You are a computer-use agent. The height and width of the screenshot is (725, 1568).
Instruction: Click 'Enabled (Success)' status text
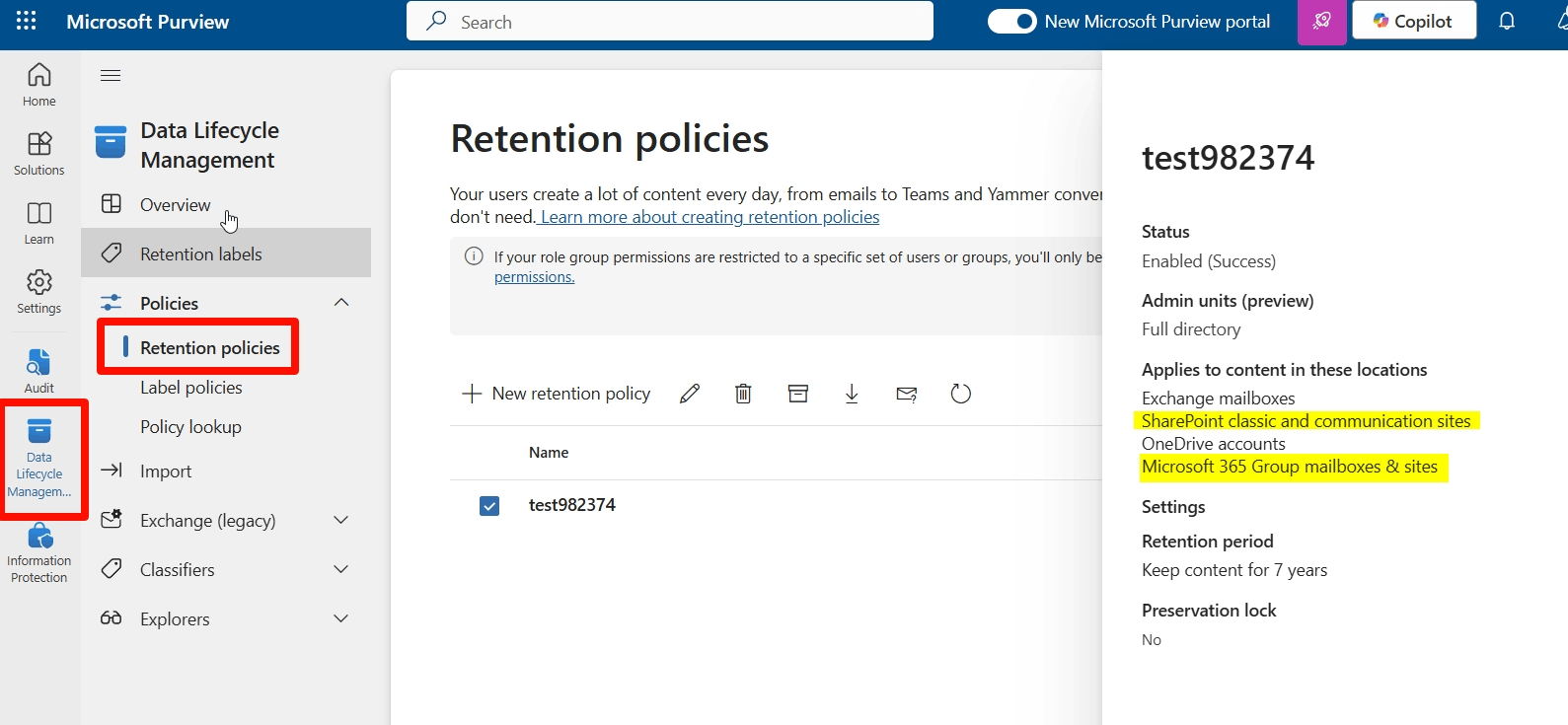[1209, 260]
